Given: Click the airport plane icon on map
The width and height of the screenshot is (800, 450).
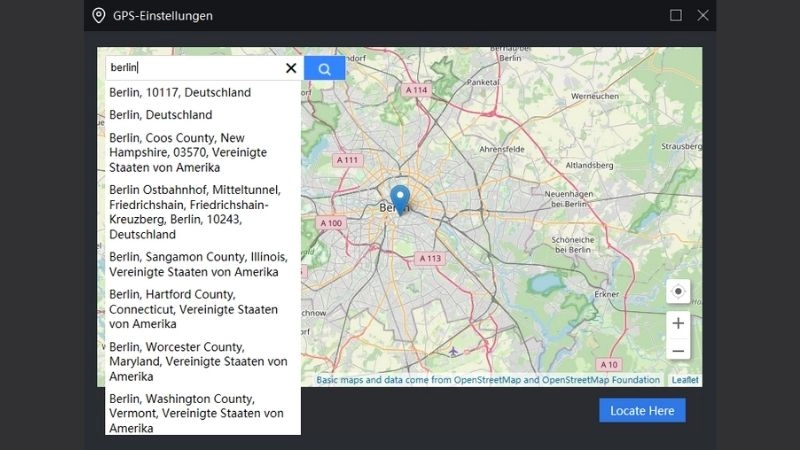Looking at the screenshot, I should [453, 351].
